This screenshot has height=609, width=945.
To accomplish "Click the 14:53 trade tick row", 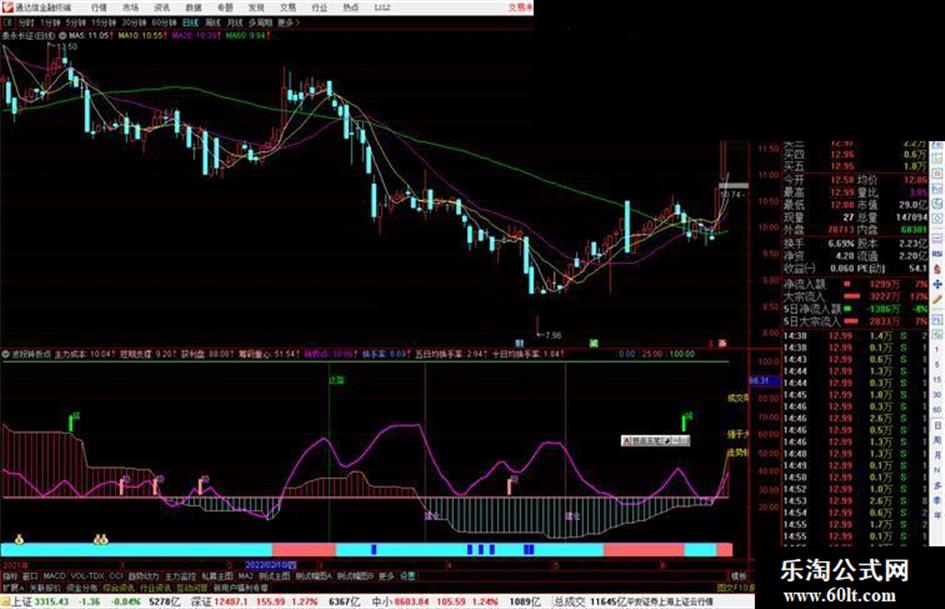I will [x=856, y=501].
